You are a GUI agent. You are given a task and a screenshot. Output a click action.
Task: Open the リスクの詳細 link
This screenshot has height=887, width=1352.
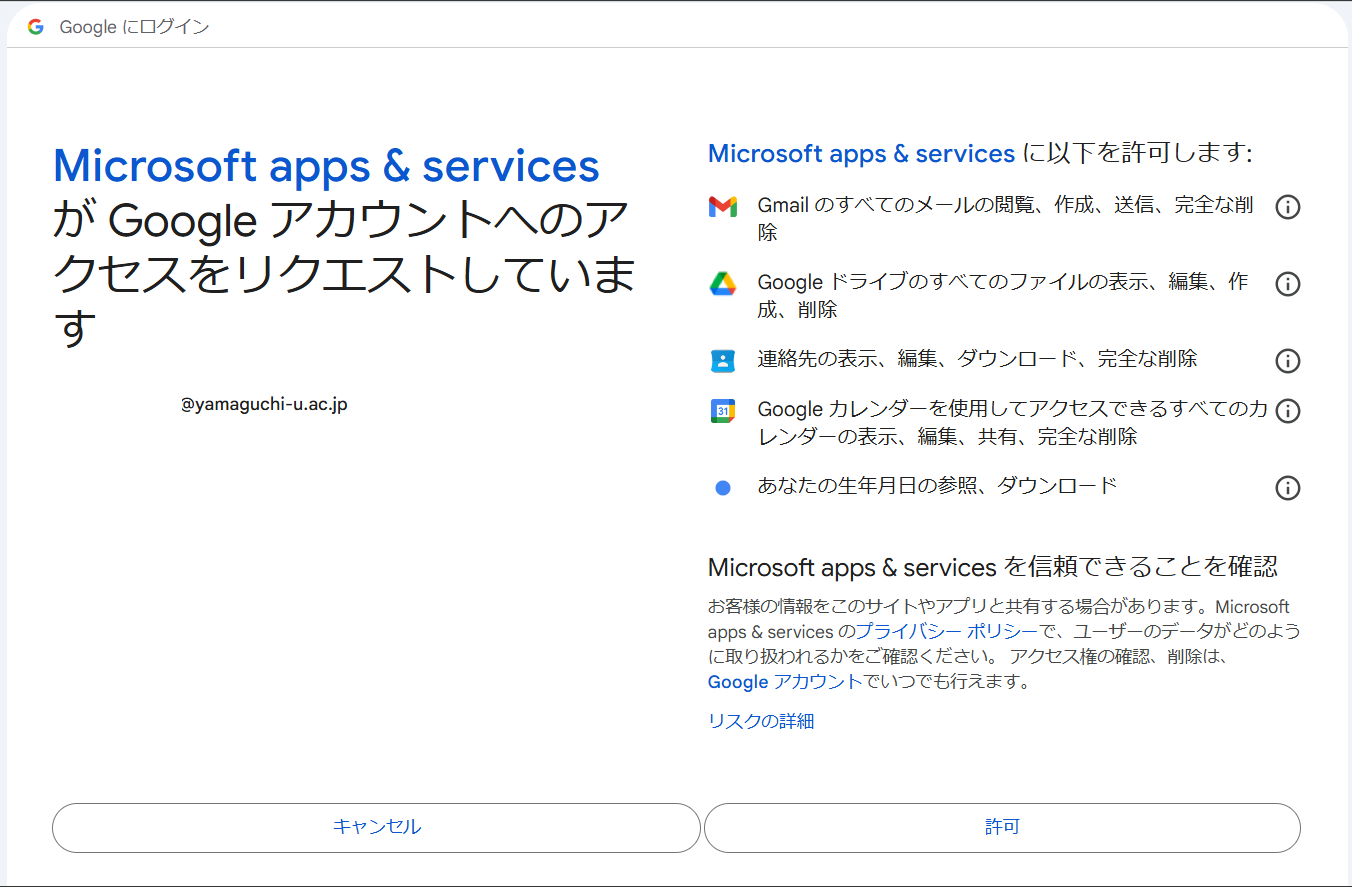tap(761, 721)
